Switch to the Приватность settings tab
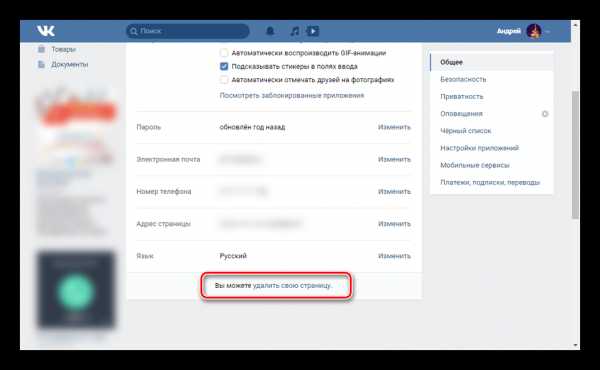The width and height of the screenshot is (600, 370). tap(461, 96)
